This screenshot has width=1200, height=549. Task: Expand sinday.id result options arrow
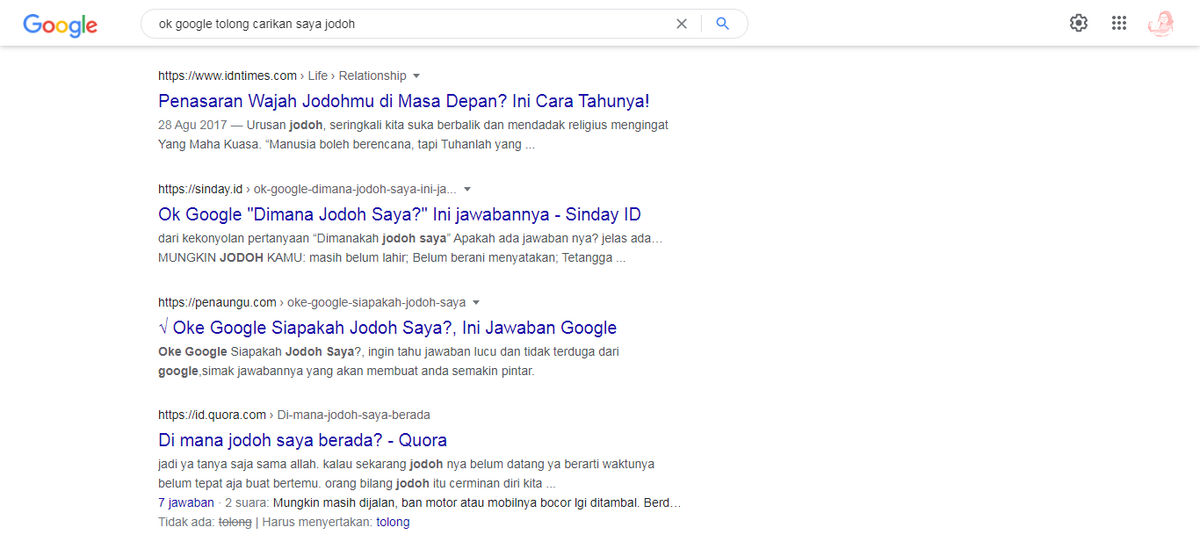click(467, 189)
